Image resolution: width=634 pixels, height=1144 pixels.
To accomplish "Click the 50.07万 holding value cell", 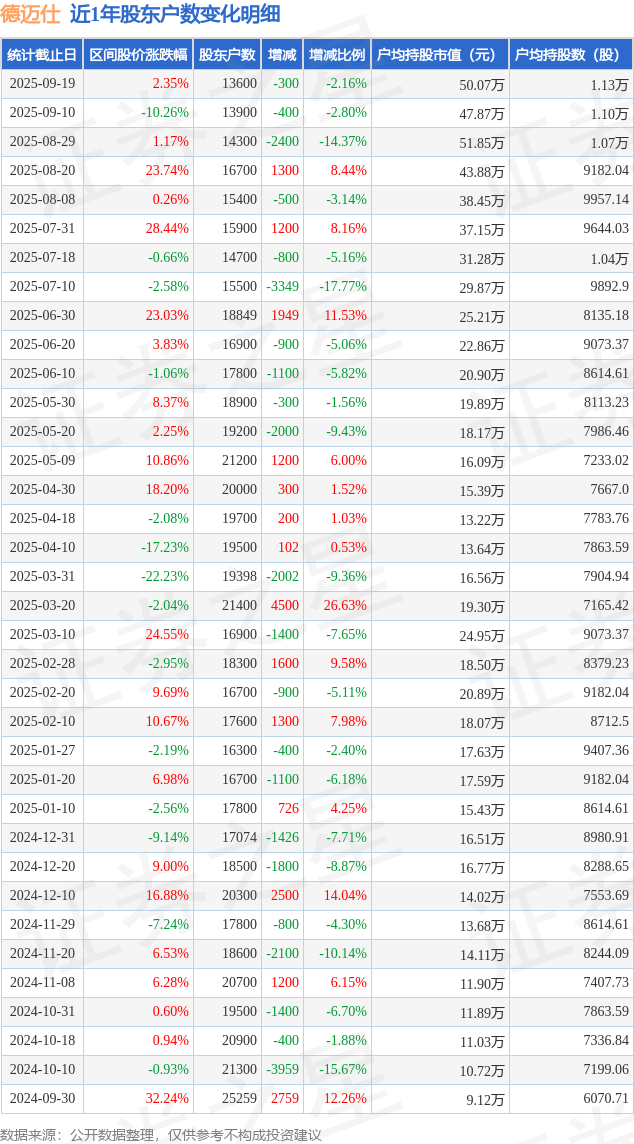I will coord(481,84).
